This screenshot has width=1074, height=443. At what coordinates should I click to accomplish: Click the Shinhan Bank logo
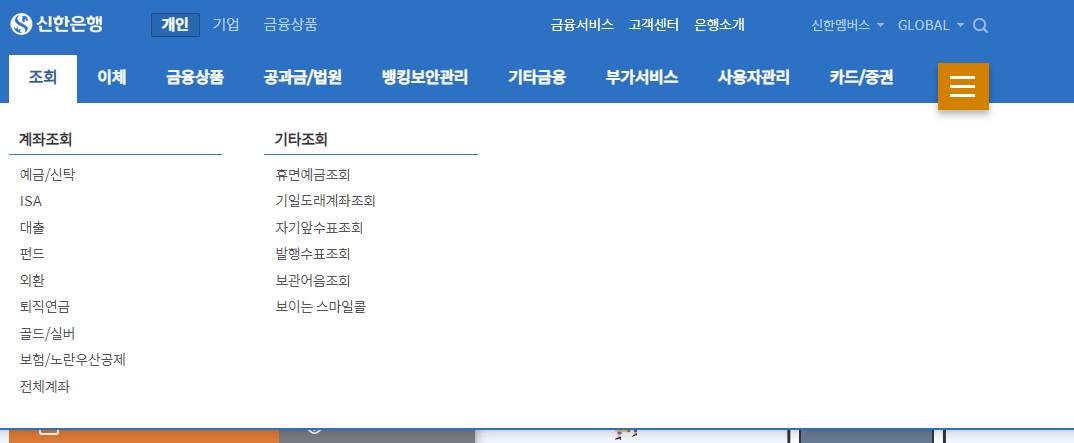tap(56, 25)
